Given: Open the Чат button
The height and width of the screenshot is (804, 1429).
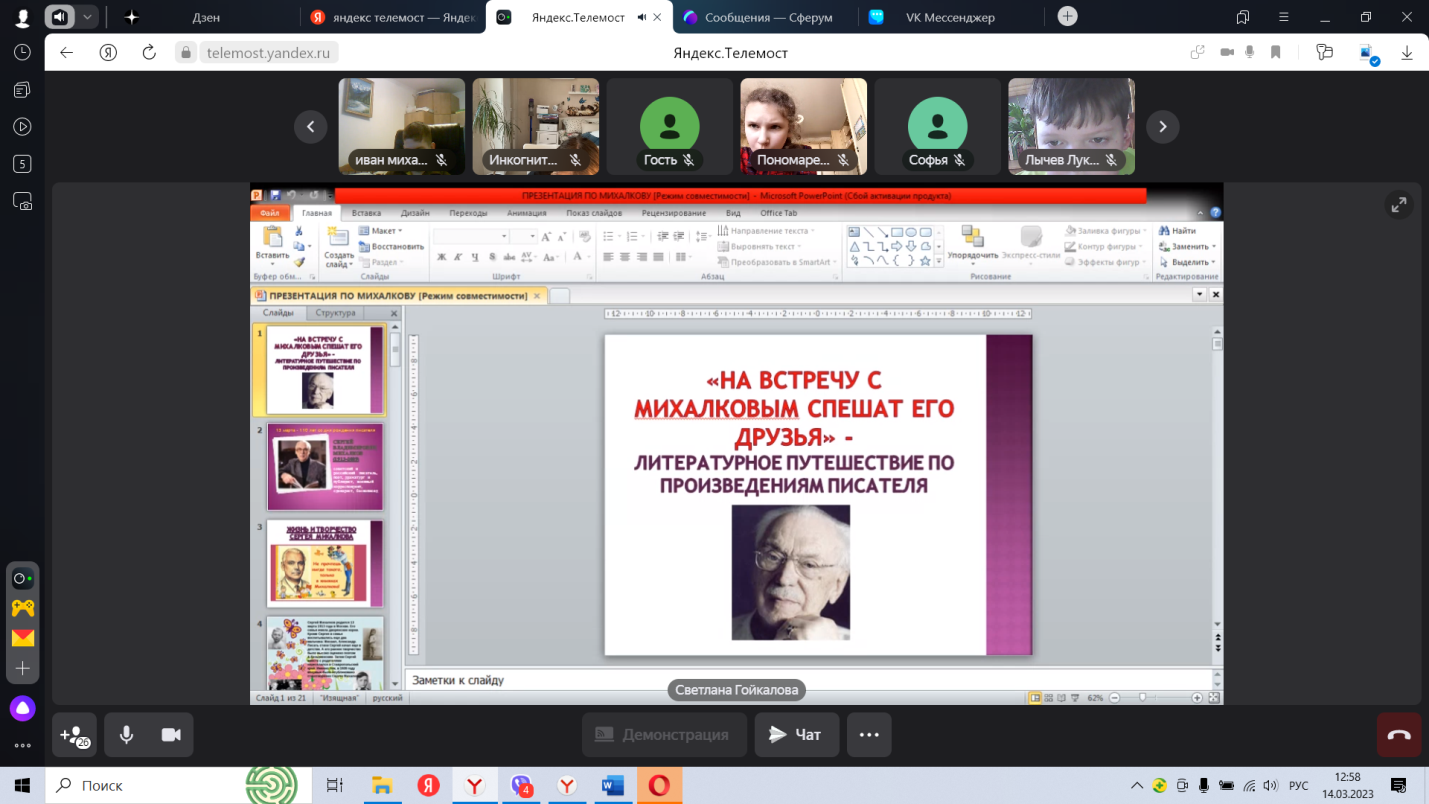Looking at the screenshot, I should point(797,735).
